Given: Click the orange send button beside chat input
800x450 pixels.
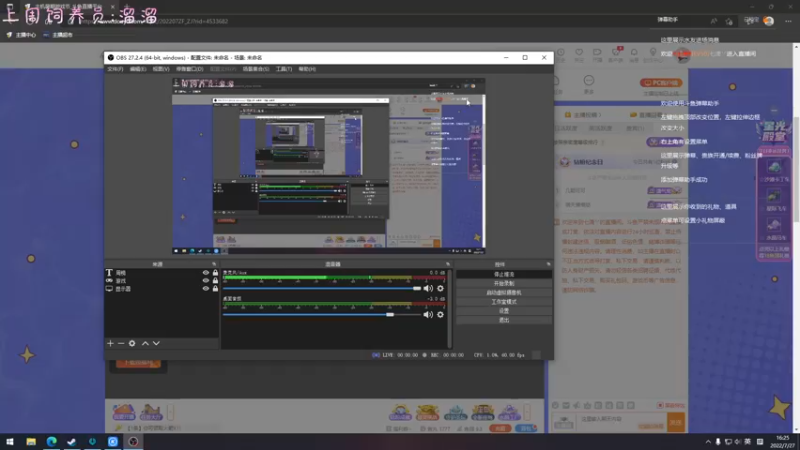Looking at the screenshot, I should pyautogui.click(x=676, y=422).
